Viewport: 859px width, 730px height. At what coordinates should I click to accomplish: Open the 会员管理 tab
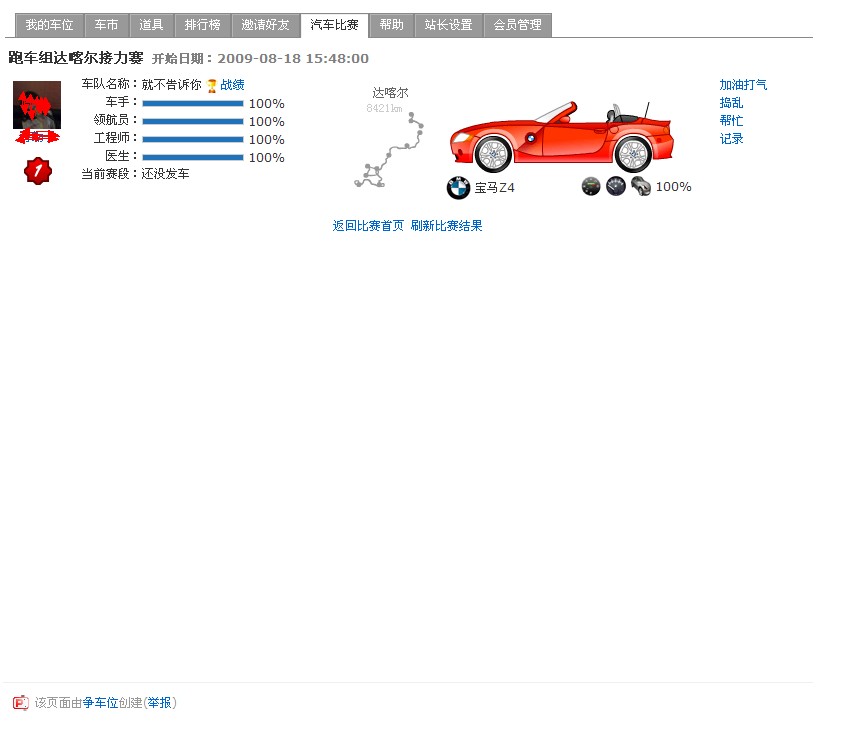pos(517,25)
